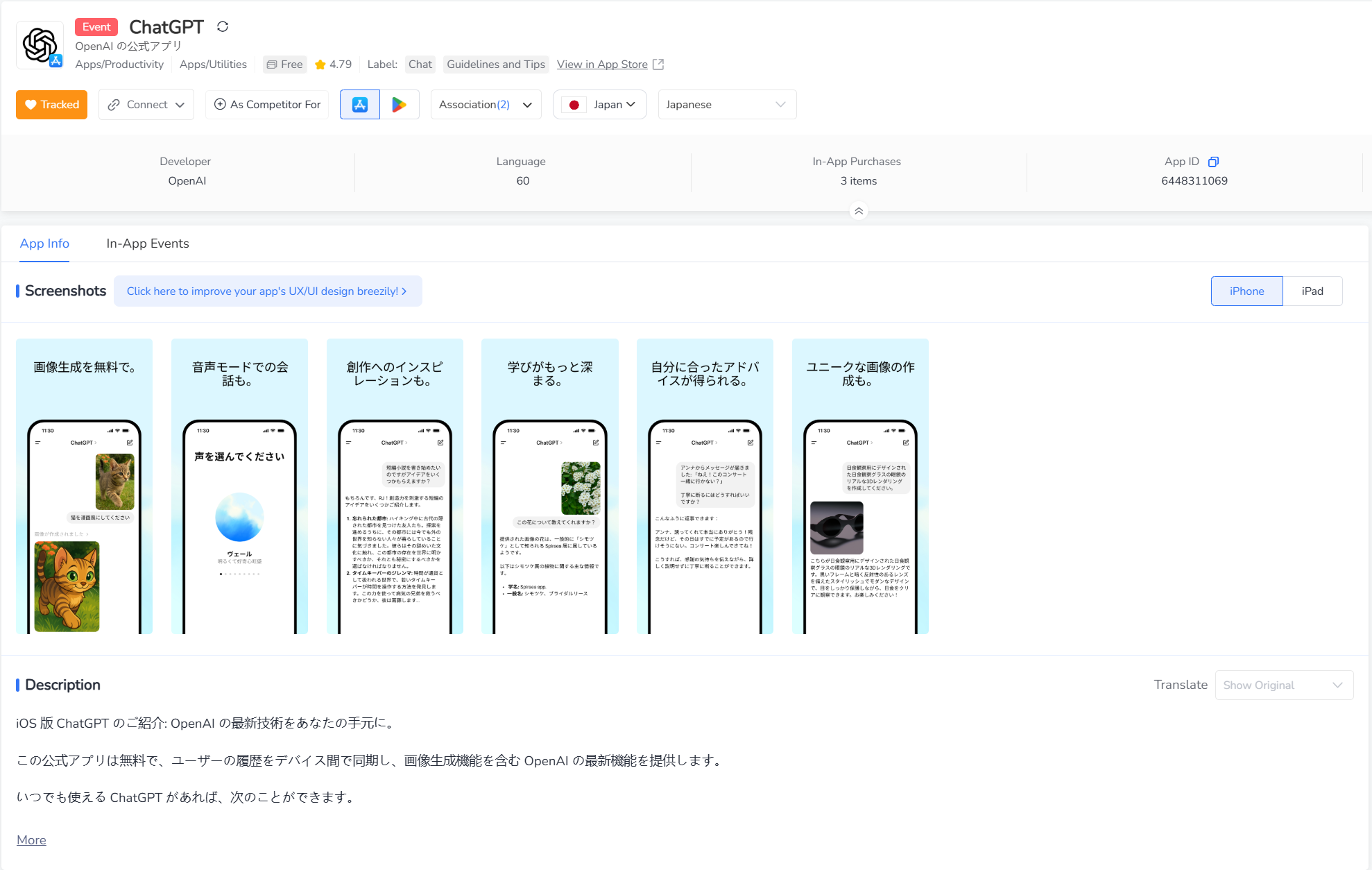The width and height of the screenshot is (1372, 870).
Task: Click the refresh icon next to ChatGPT title
Action: pyautogui.click(x=223, y=26)
